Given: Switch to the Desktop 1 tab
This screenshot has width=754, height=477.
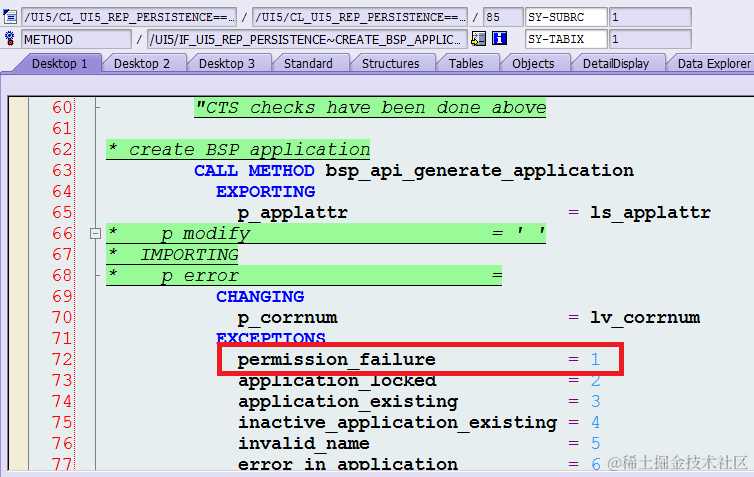Looking at the screenshot, I should [x=59, y=63].
